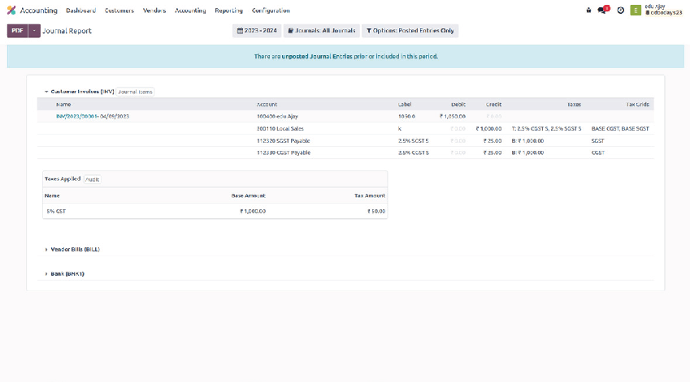Viewport: 690px width, 382px height.
Task: Click the Odoo Accounting app logo
Action: [11, 10]
